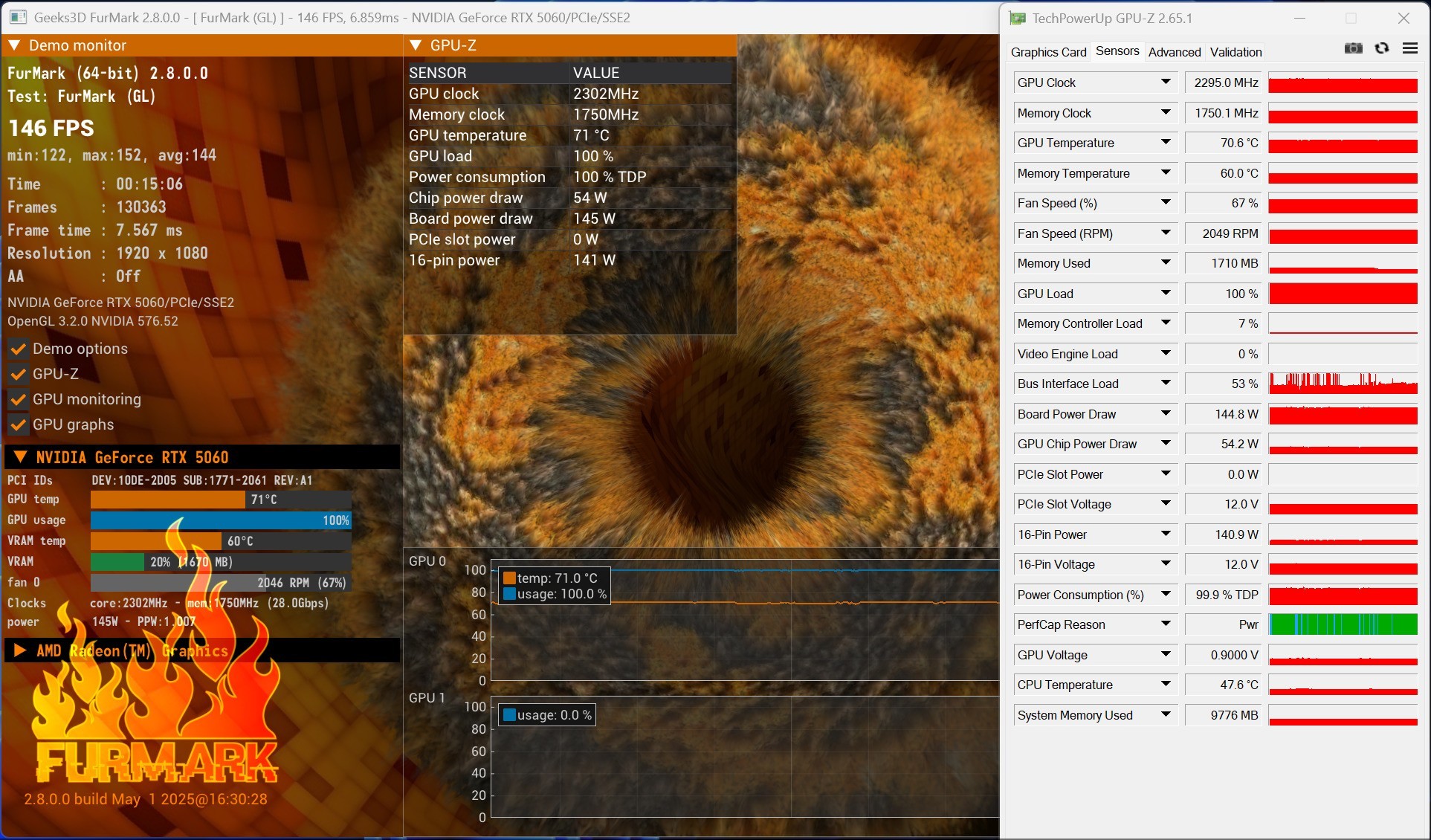Open the Fan Speed (RPM) sensor dropdown
This screenshot has height=840, width=1431.
1165,233
